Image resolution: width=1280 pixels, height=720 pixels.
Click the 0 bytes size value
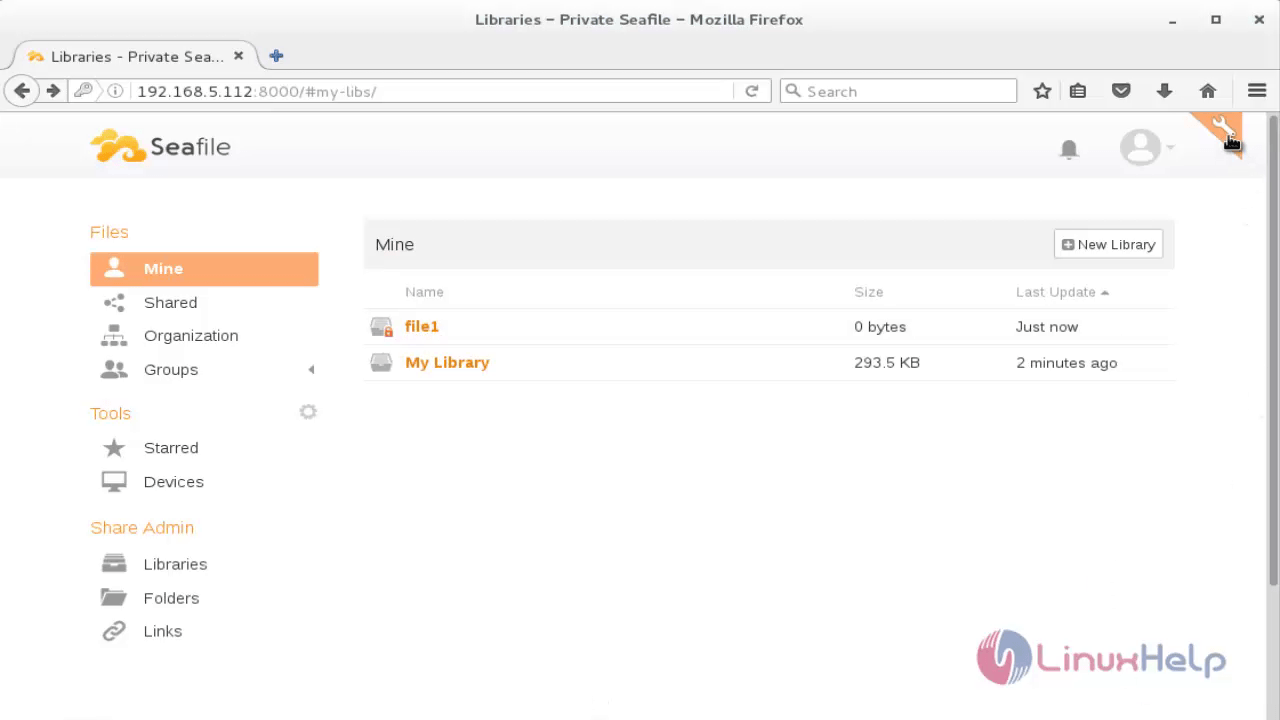click(x=880, y=326)
